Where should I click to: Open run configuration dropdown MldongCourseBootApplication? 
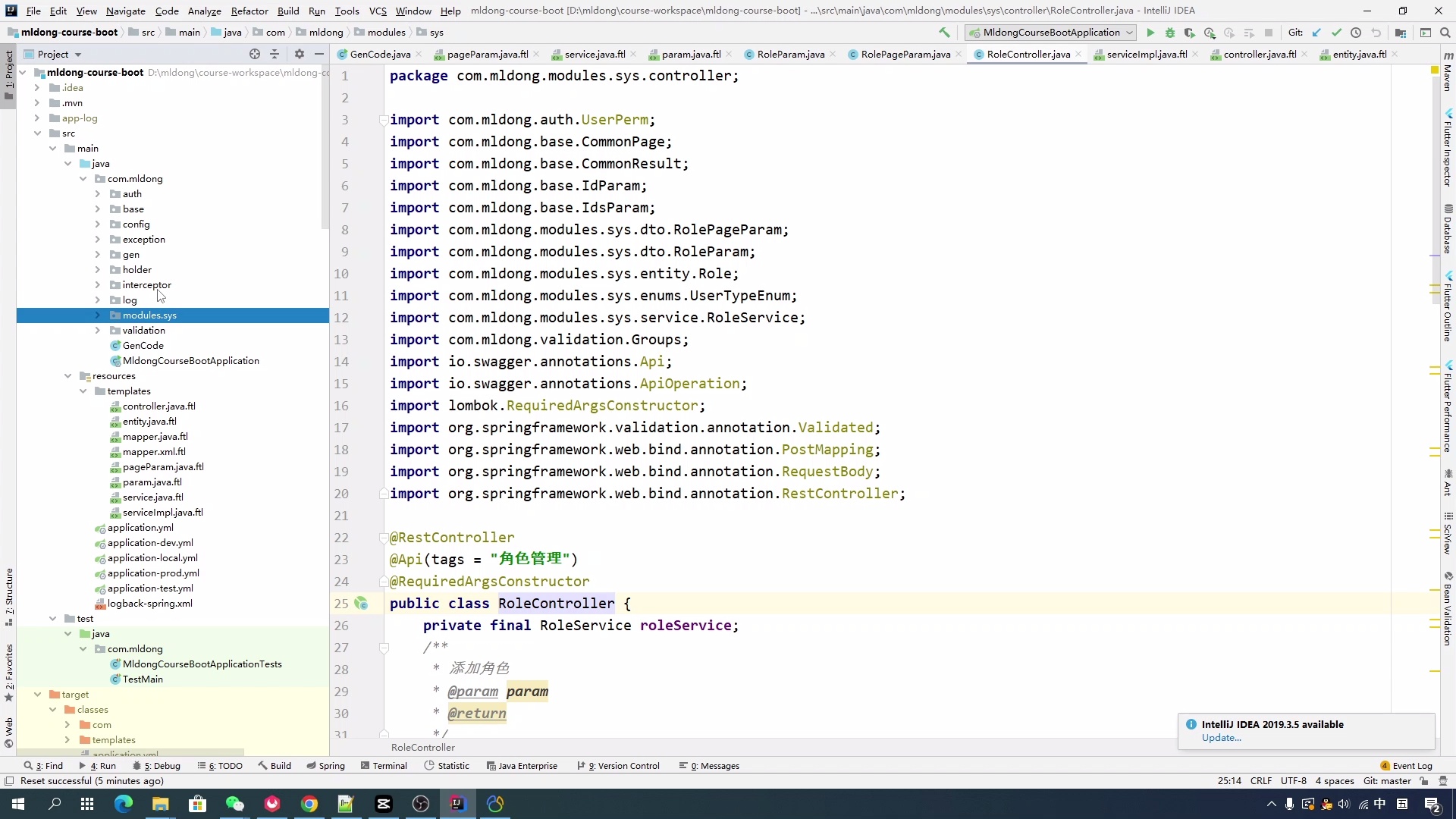point(1051,33)
